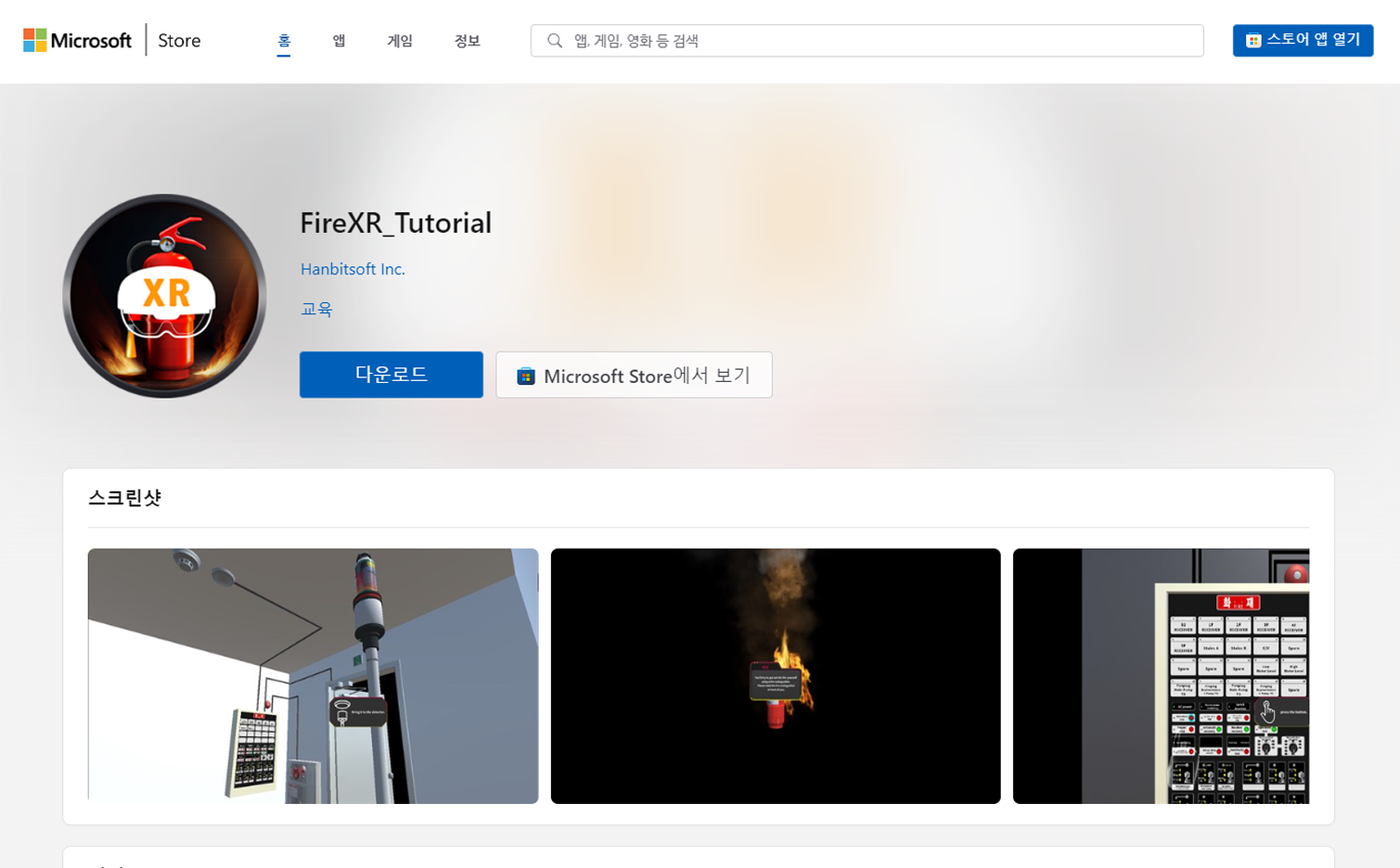Click the FireXR_Tutorial title text

point(395,223)
